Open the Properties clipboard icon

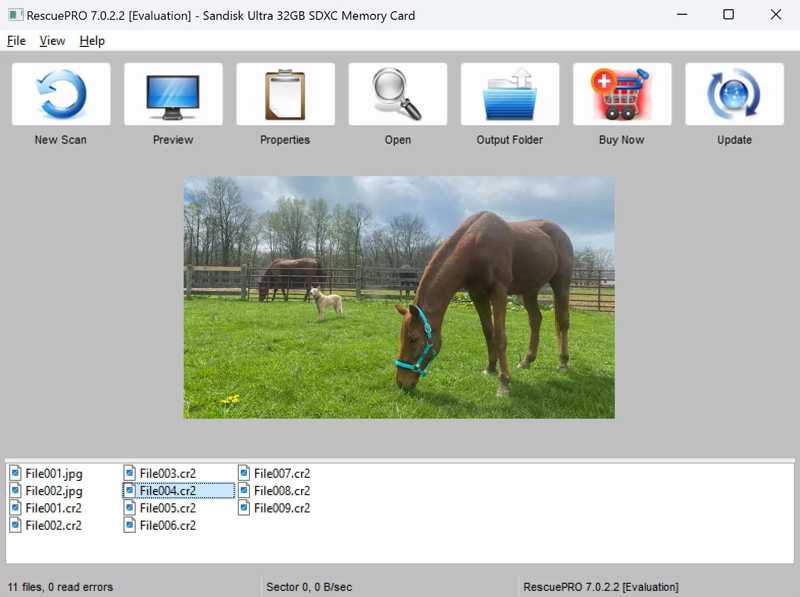(x=285, y=95)
